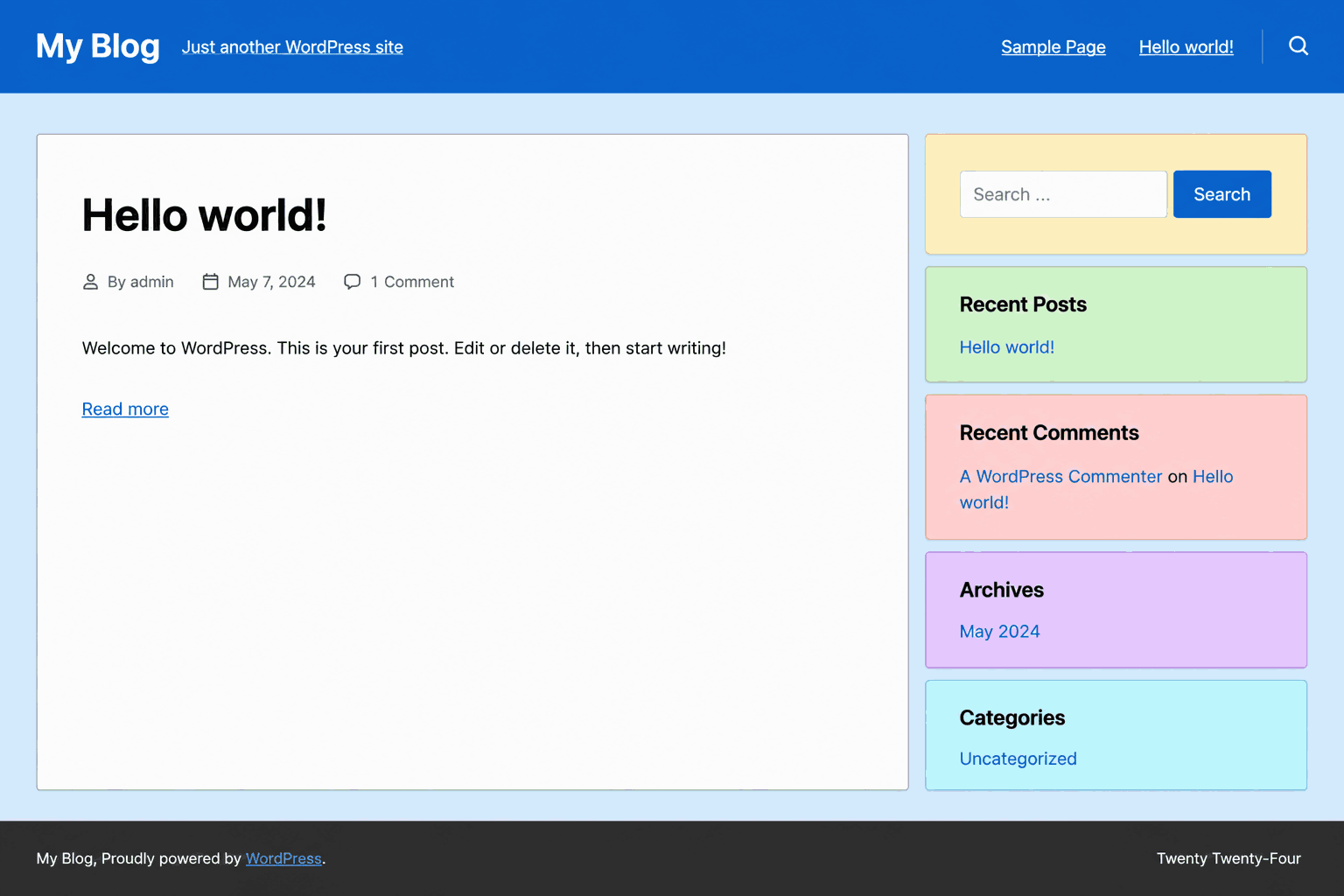
Task: Click the 'Welcome to WordPress' post excerpt
Action: tap(404, 348)
